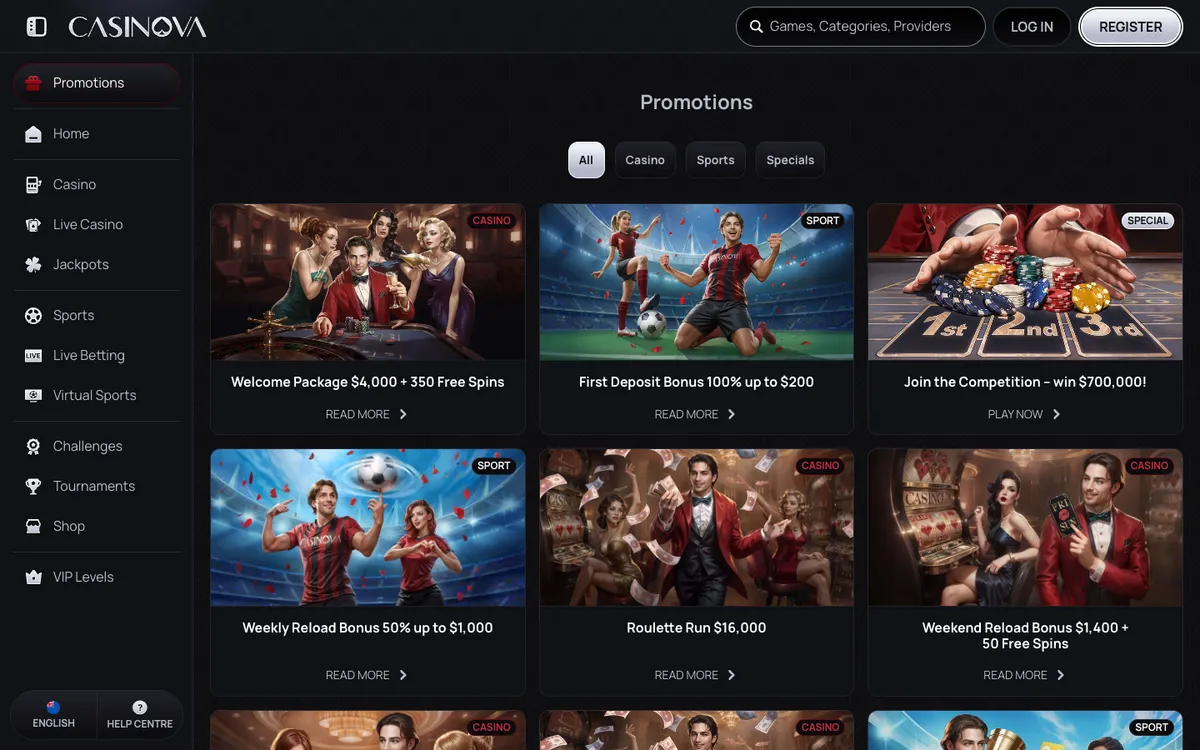Open the Roulette Run promotion image

[697, 527]
